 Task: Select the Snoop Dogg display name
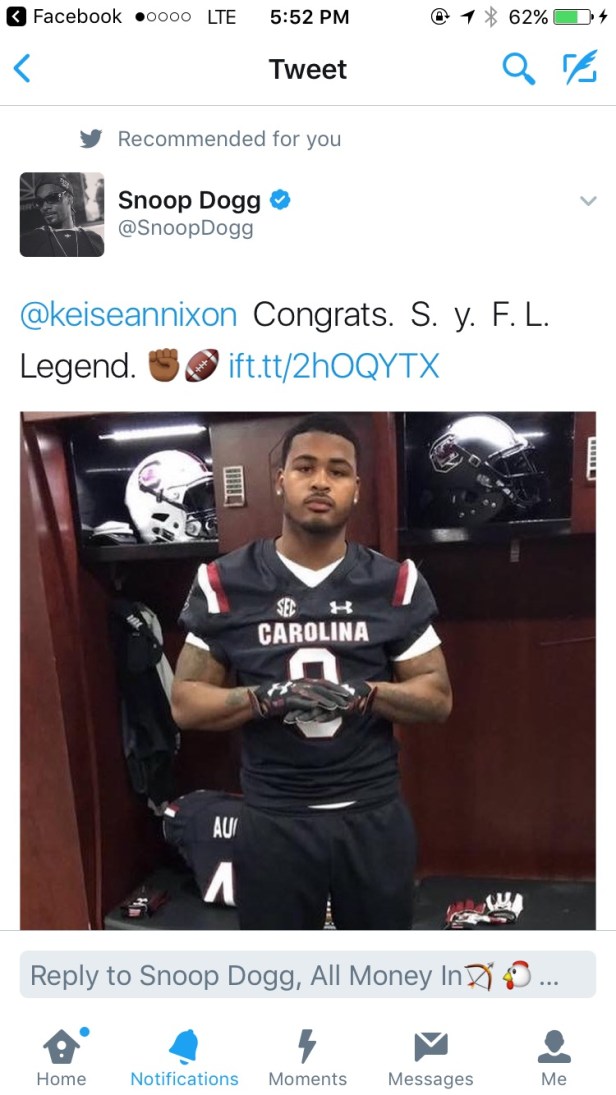[x=189, y=200]
